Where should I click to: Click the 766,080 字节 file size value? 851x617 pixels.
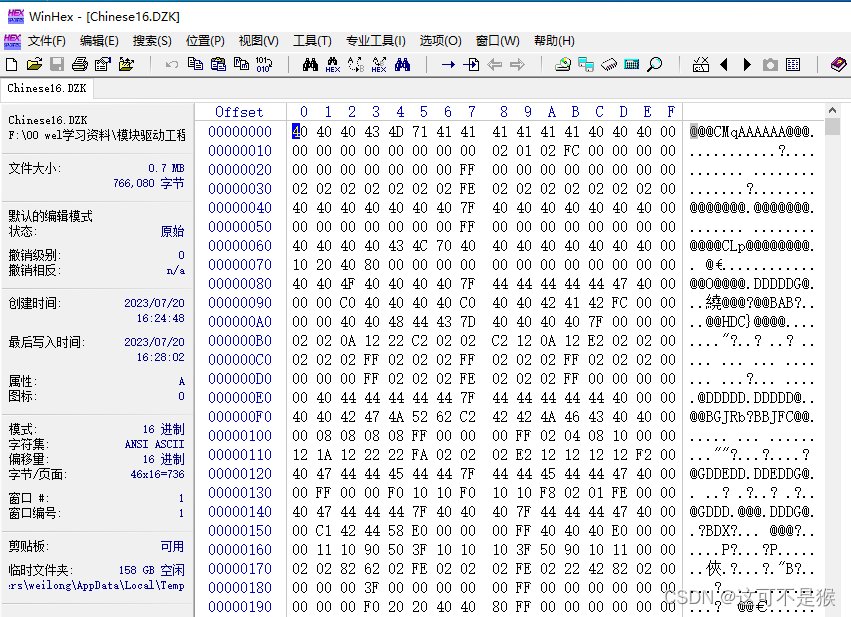click(x=149, y=183)
